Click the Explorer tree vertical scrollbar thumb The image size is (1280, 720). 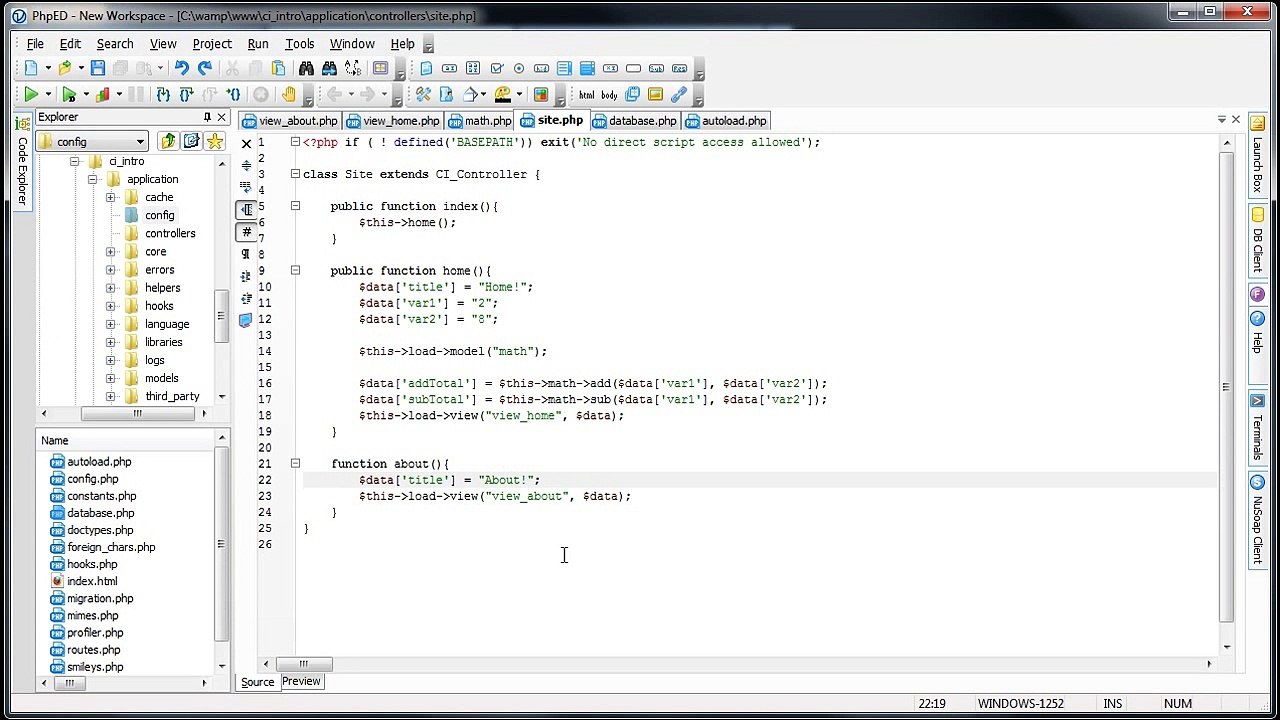click(222, 318)
